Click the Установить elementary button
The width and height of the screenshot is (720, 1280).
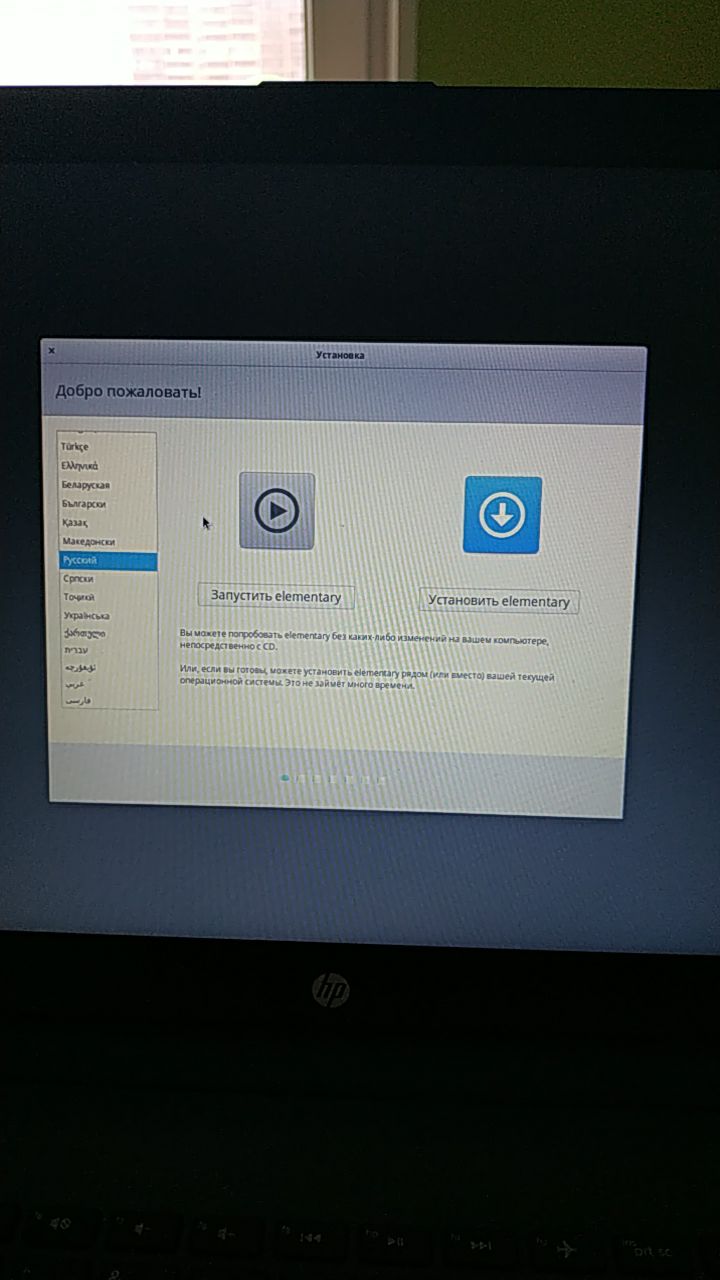point(498,601)
